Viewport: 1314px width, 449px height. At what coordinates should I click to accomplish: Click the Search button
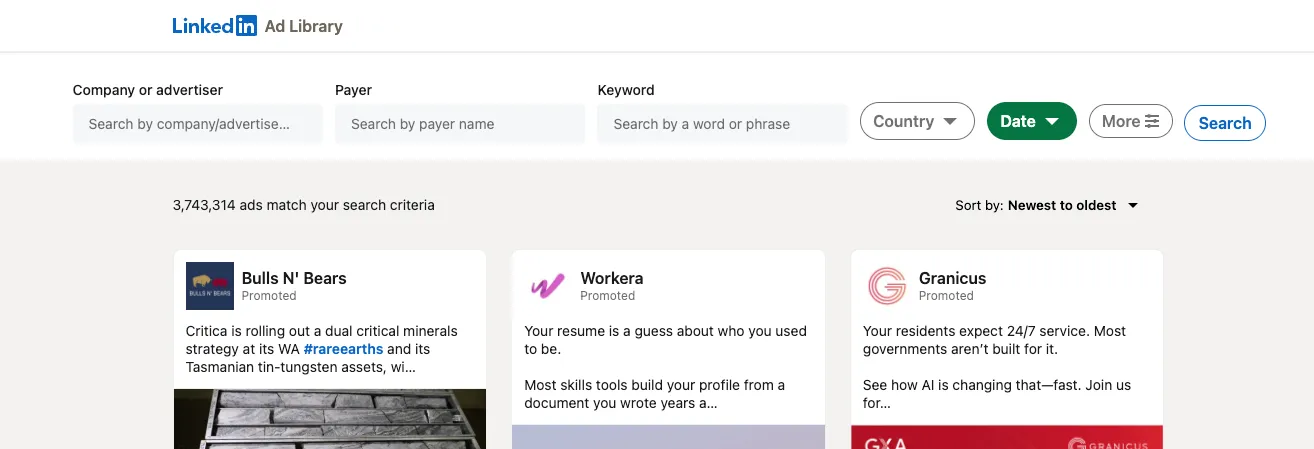pos(1225,123)
